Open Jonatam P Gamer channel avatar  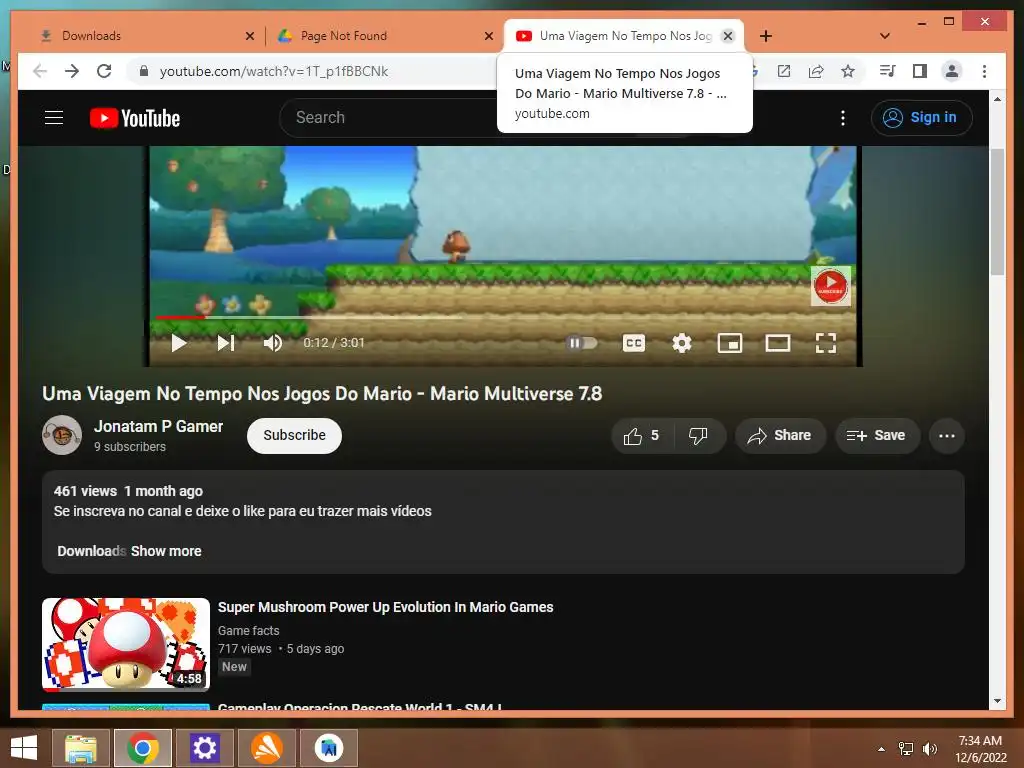[x=62, y=435]
